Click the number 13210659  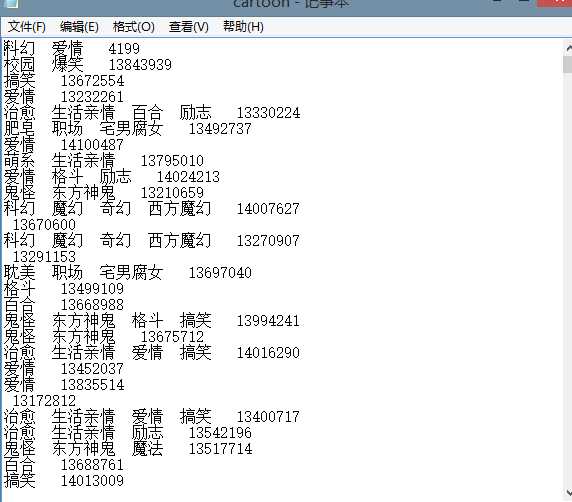click(172, 193)
